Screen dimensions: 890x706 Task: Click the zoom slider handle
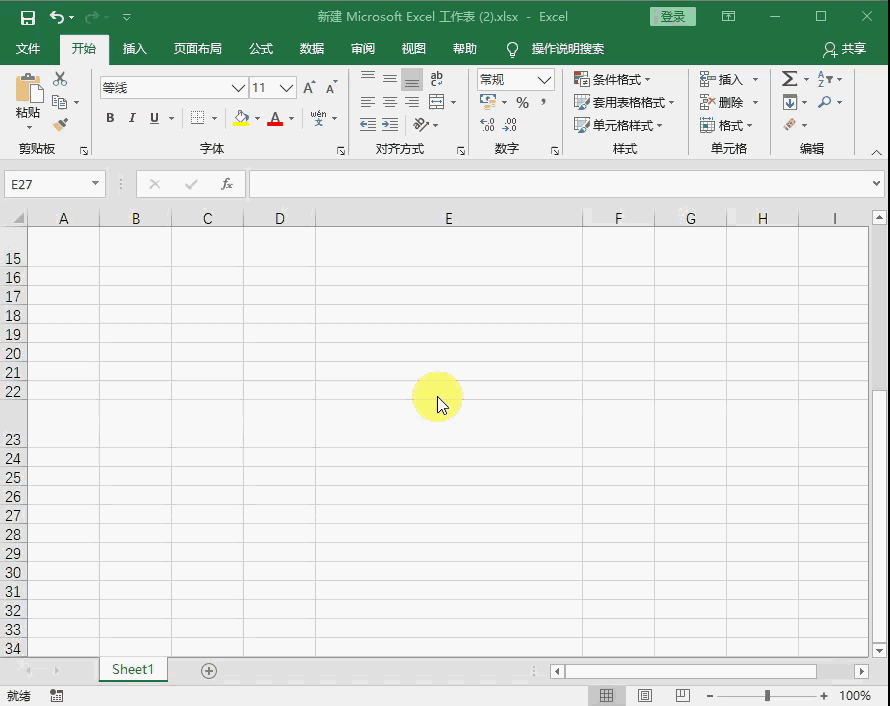pos(767,695)
